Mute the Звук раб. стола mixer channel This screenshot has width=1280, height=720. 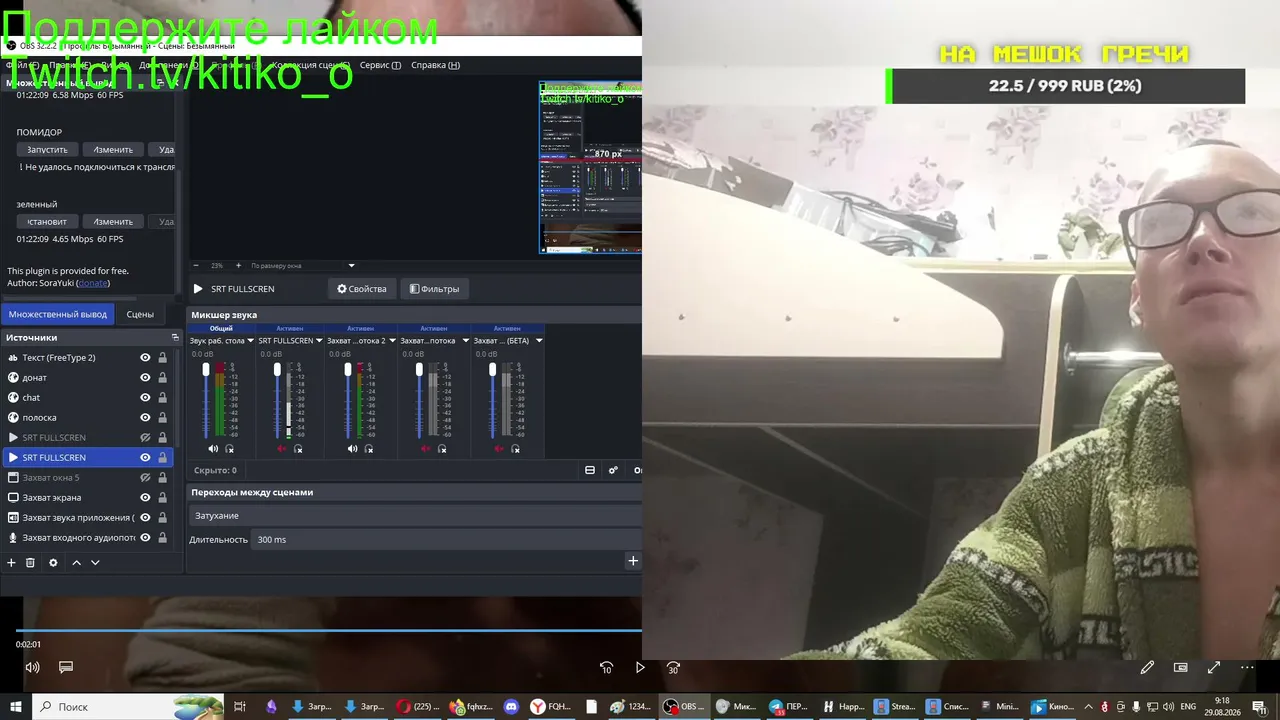tap(212, 449)
